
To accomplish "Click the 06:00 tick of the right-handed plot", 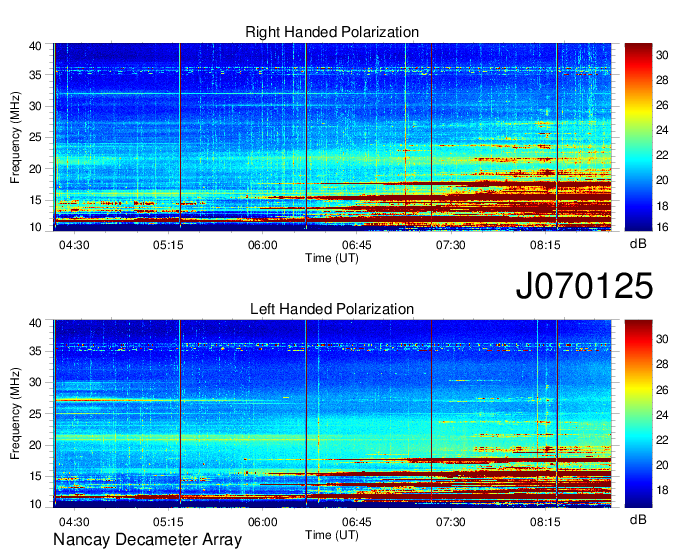I will 262,245.
